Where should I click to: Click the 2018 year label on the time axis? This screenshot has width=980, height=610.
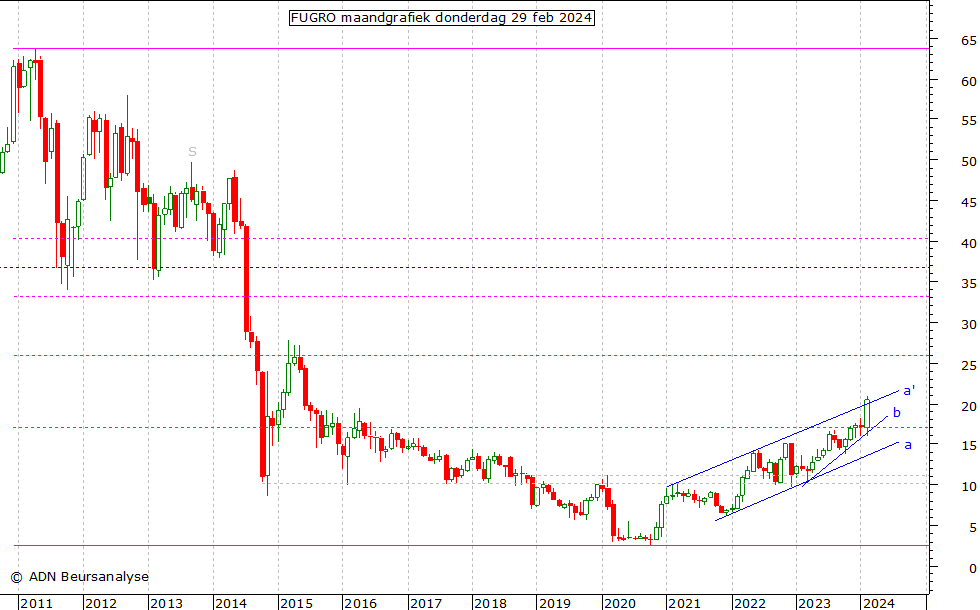click(490, 603)
